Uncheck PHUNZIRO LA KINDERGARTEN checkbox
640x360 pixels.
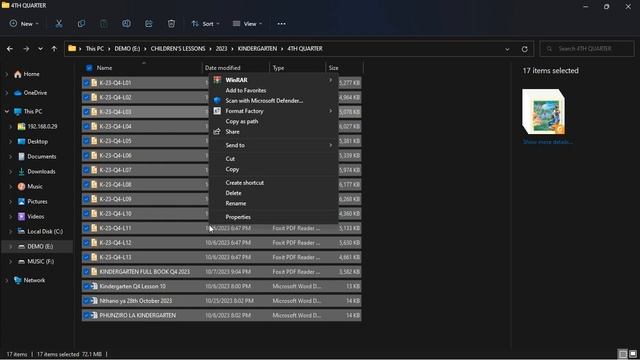(86, 315)
